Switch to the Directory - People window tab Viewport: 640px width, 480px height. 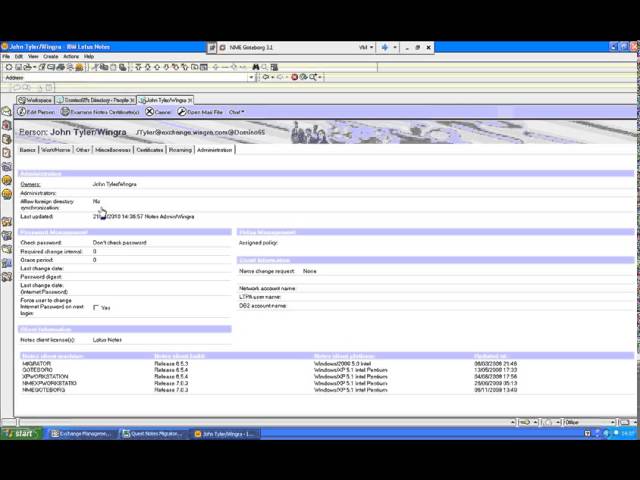click(x=95, y=100)
